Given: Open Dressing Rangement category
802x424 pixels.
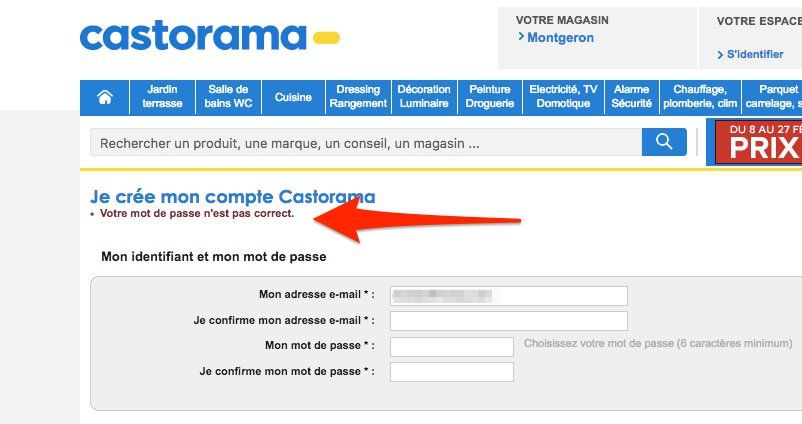Looking at the screenshot, I should [x=358, y=96].
